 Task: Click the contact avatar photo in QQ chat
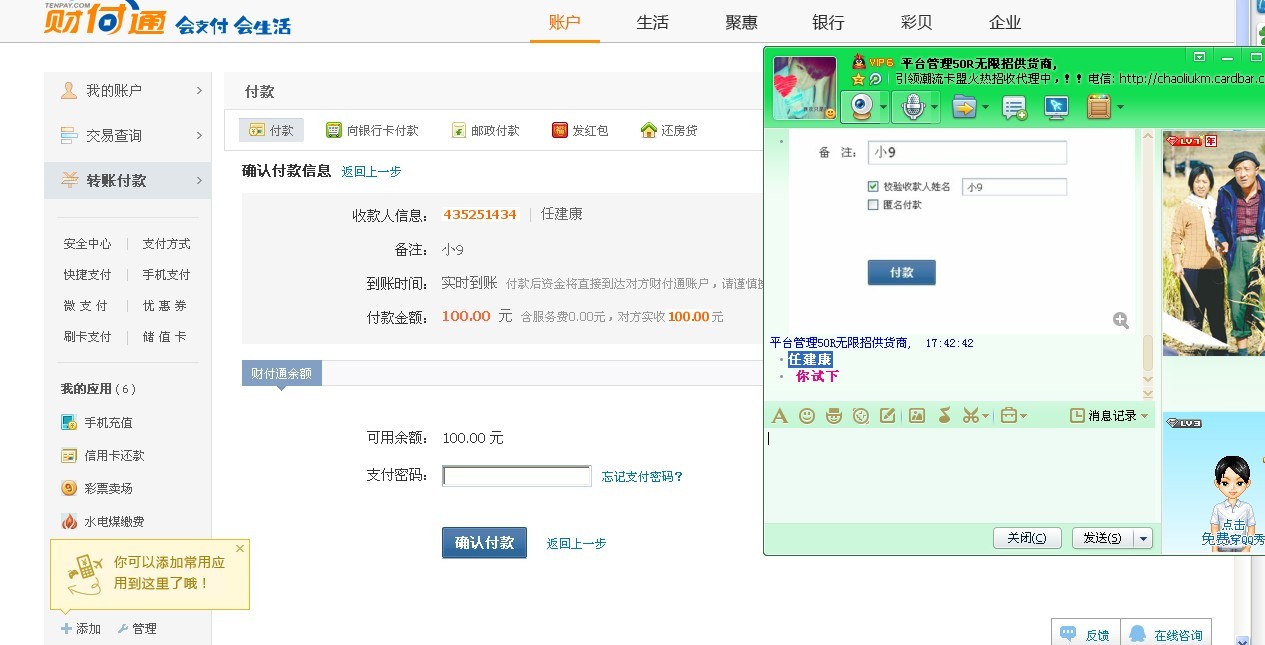[x=805, y=87]
